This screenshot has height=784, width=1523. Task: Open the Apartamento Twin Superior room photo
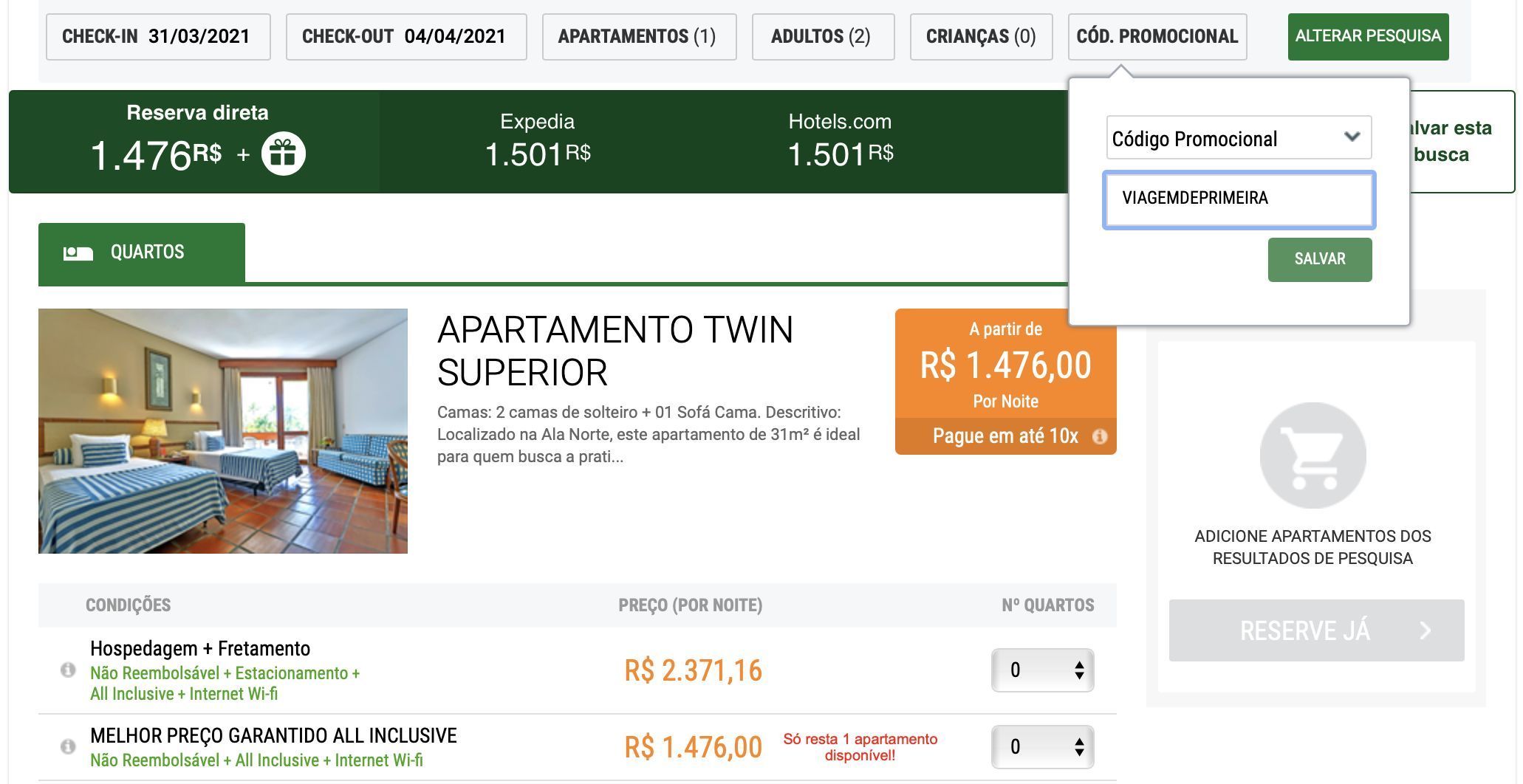pos(223,431)
